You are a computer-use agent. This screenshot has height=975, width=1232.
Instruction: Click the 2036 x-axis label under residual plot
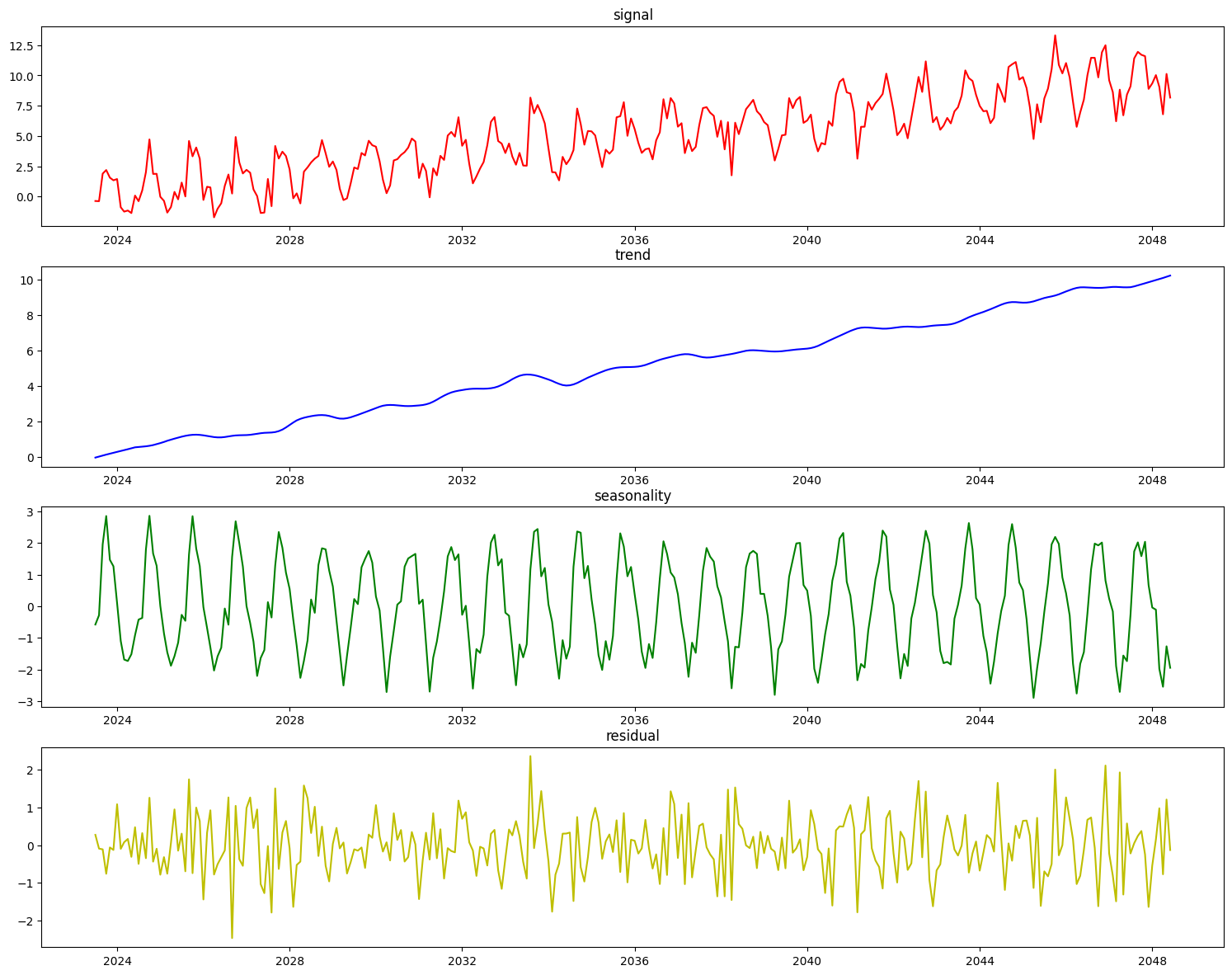pos(634,960)
